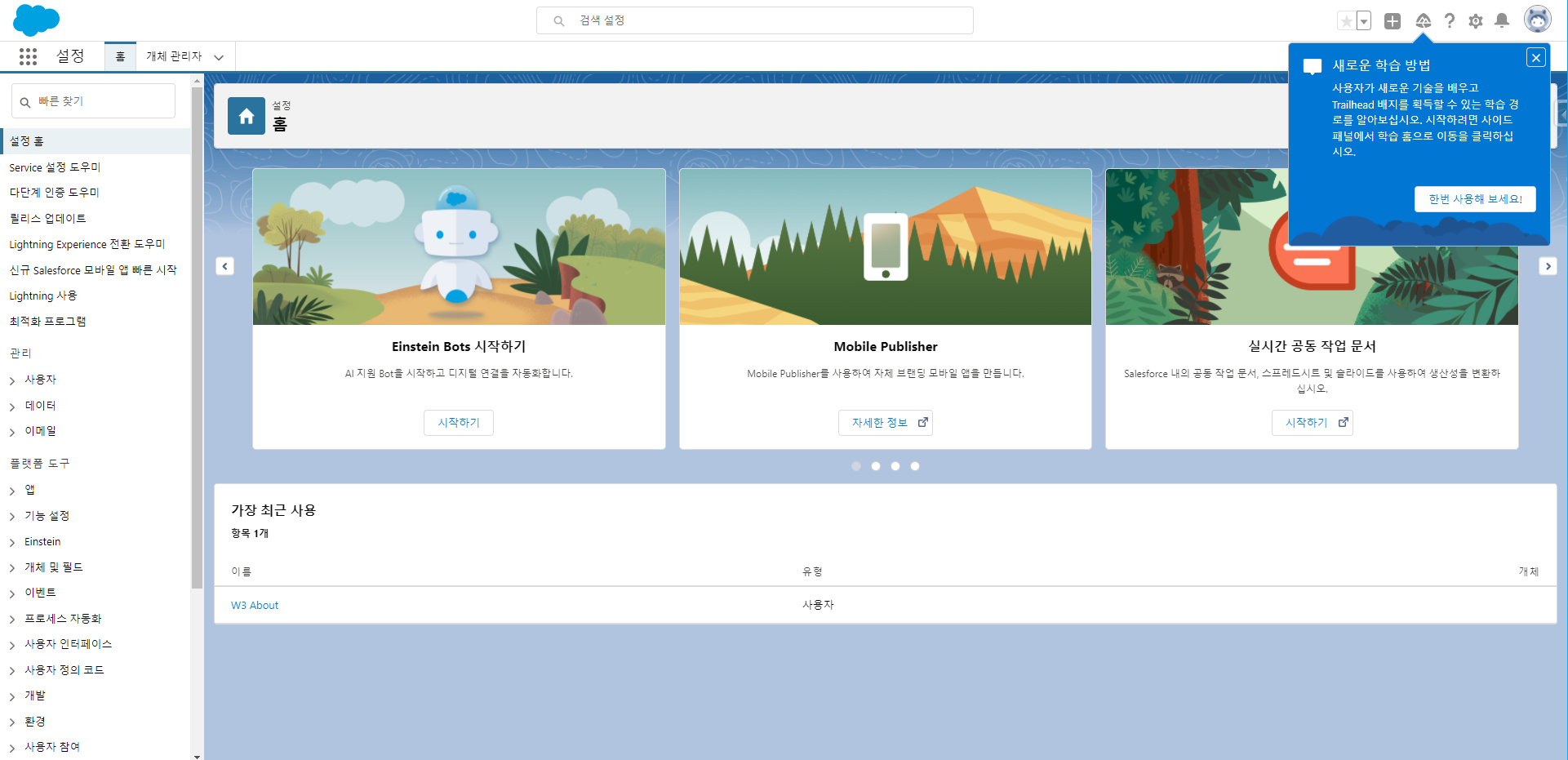Expand the 이메일 tree node
The width and height of the screenshot is (1568, 760).
[12, 432]
